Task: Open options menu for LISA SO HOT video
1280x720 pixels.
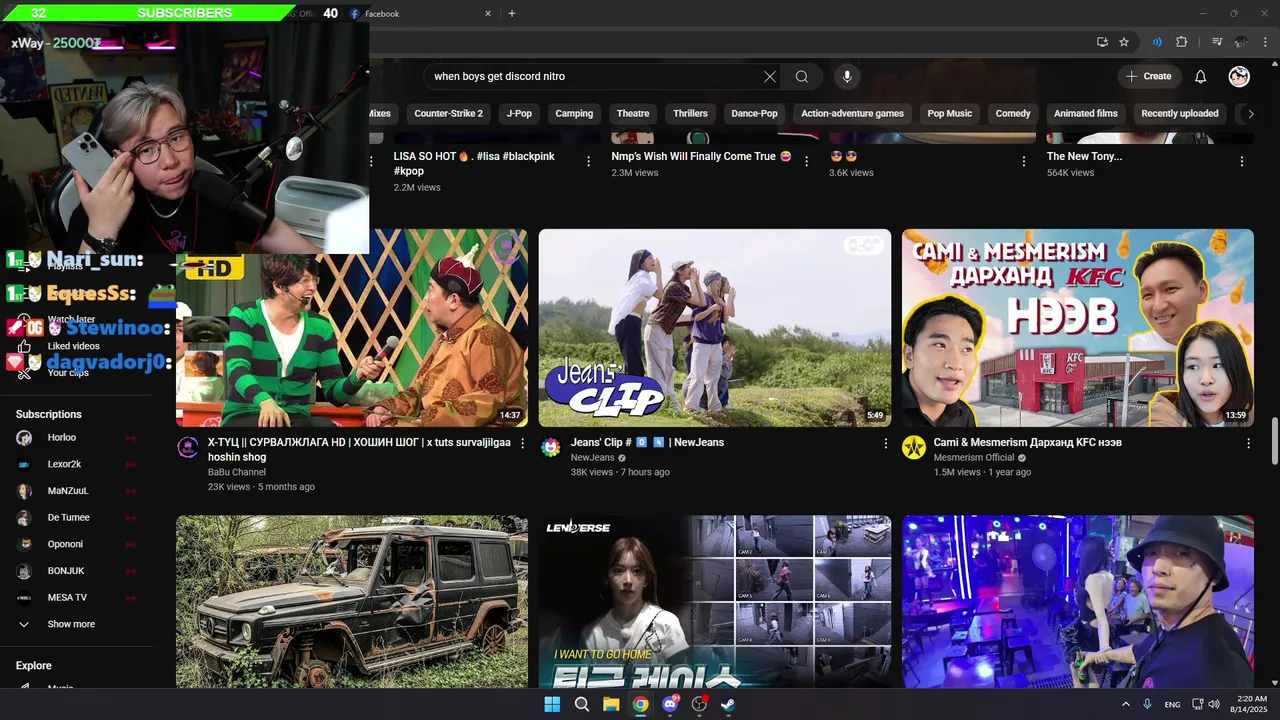Action: click(x=589, y=161)
